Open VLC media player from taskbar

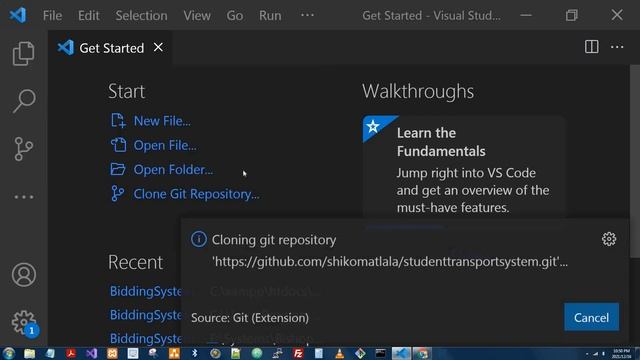click(339, 353)
